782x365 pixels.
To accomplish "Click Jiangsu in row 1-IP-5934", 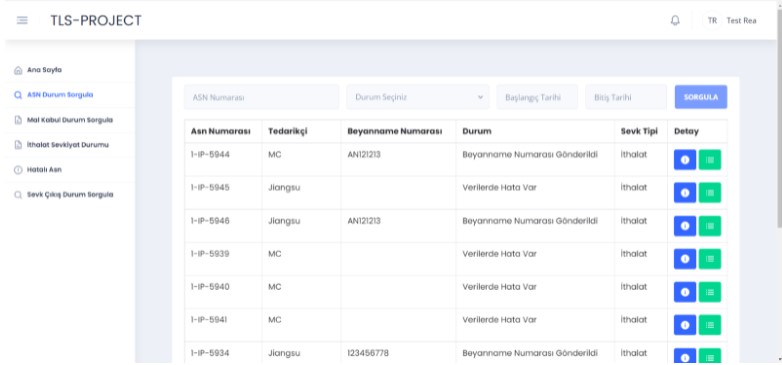I will [x=284, y=354].
